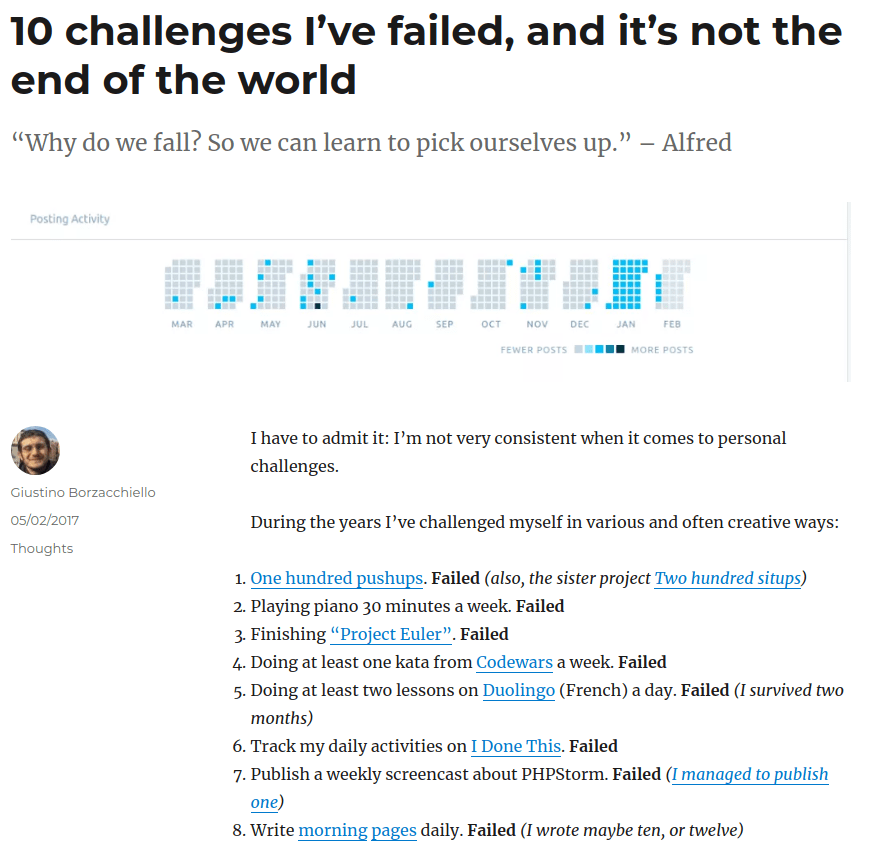Image resolution: width=873 pixels, height=841 pixels.
Task: Click the Posting Activity heatmap image
Action: pos(429,291)
